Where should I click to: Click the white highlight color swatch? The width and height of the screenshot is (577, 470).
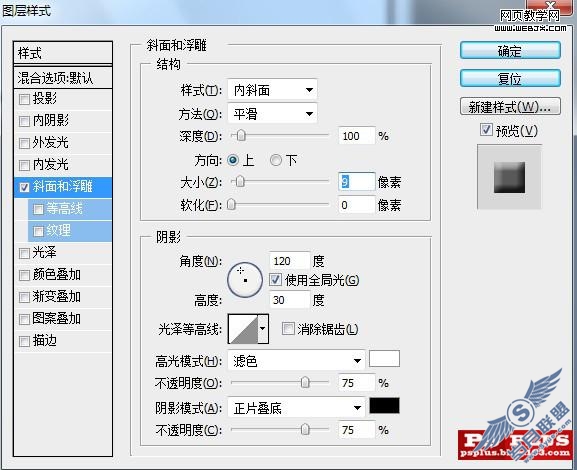click(x=384, y=358)
